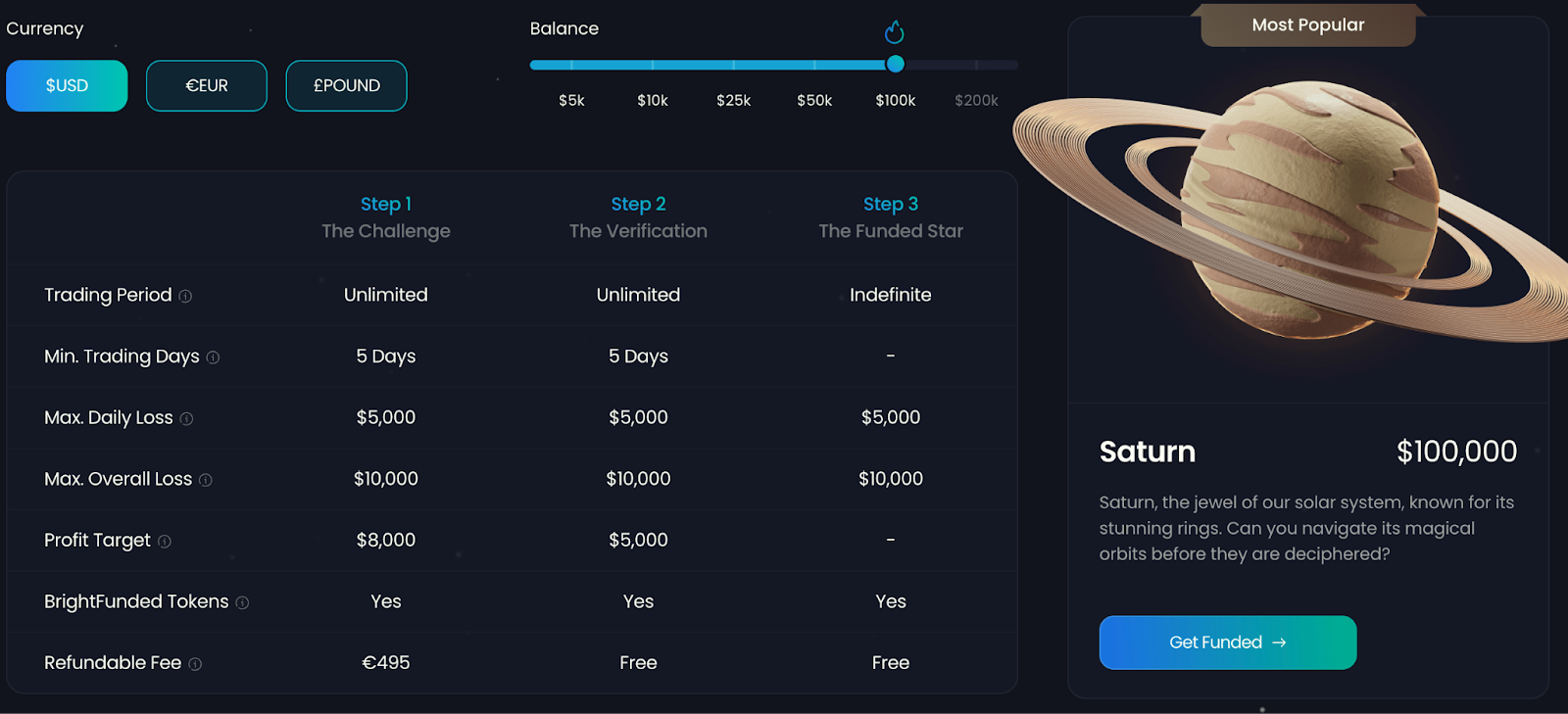Select the $USD currency option
The image size is (1568, 714).
pyautogui.click(x=67, y=86)
